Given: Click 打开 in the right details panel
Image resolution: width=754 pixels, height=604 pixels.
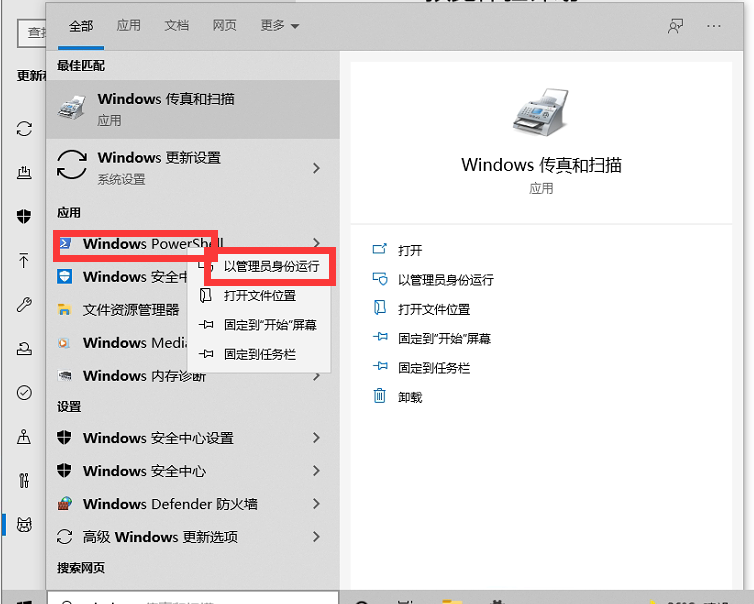Looking at the screenshot, I should [410, 250].
